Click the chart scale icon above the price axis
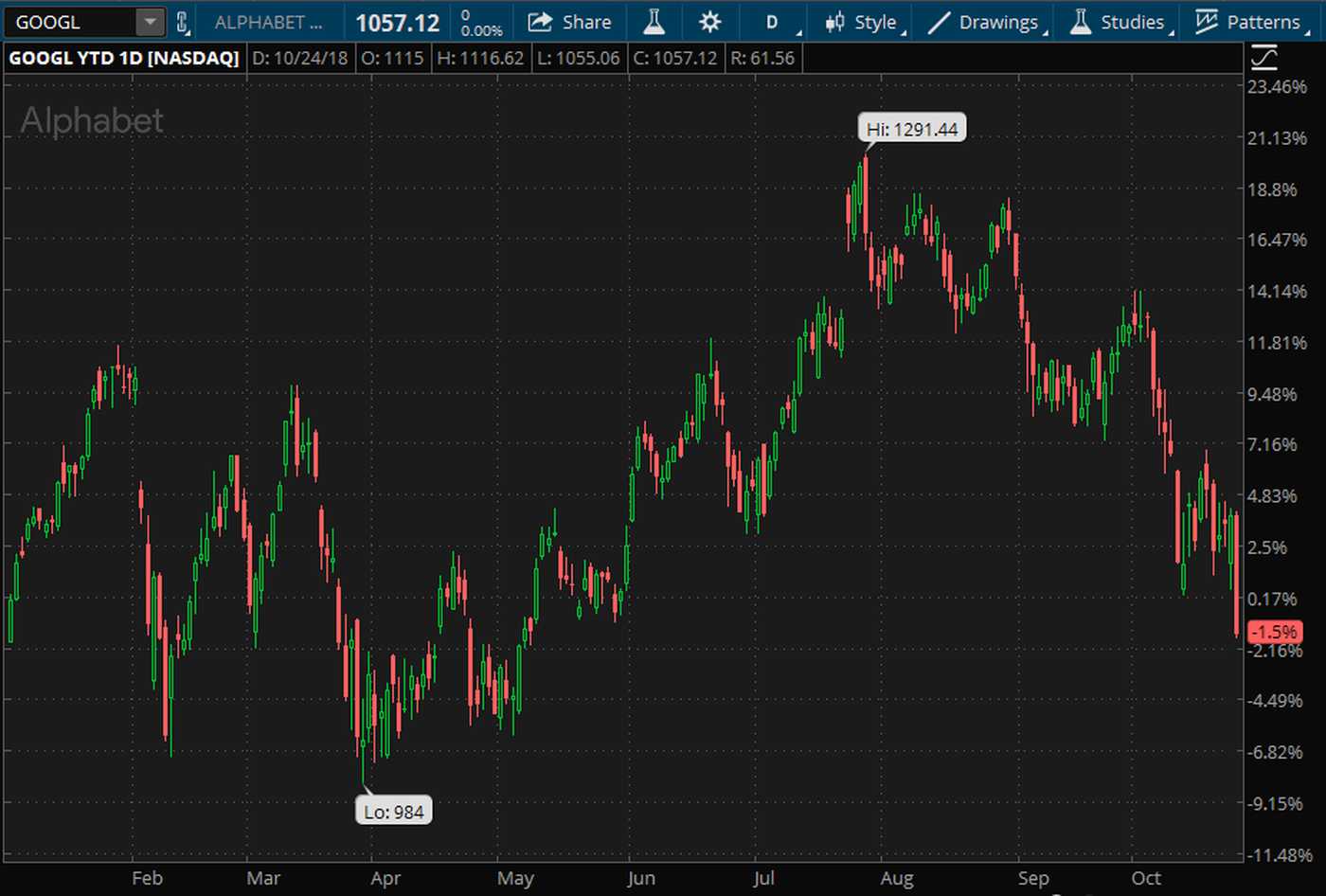This screenshot has height=896, width=1326. 1264,58
